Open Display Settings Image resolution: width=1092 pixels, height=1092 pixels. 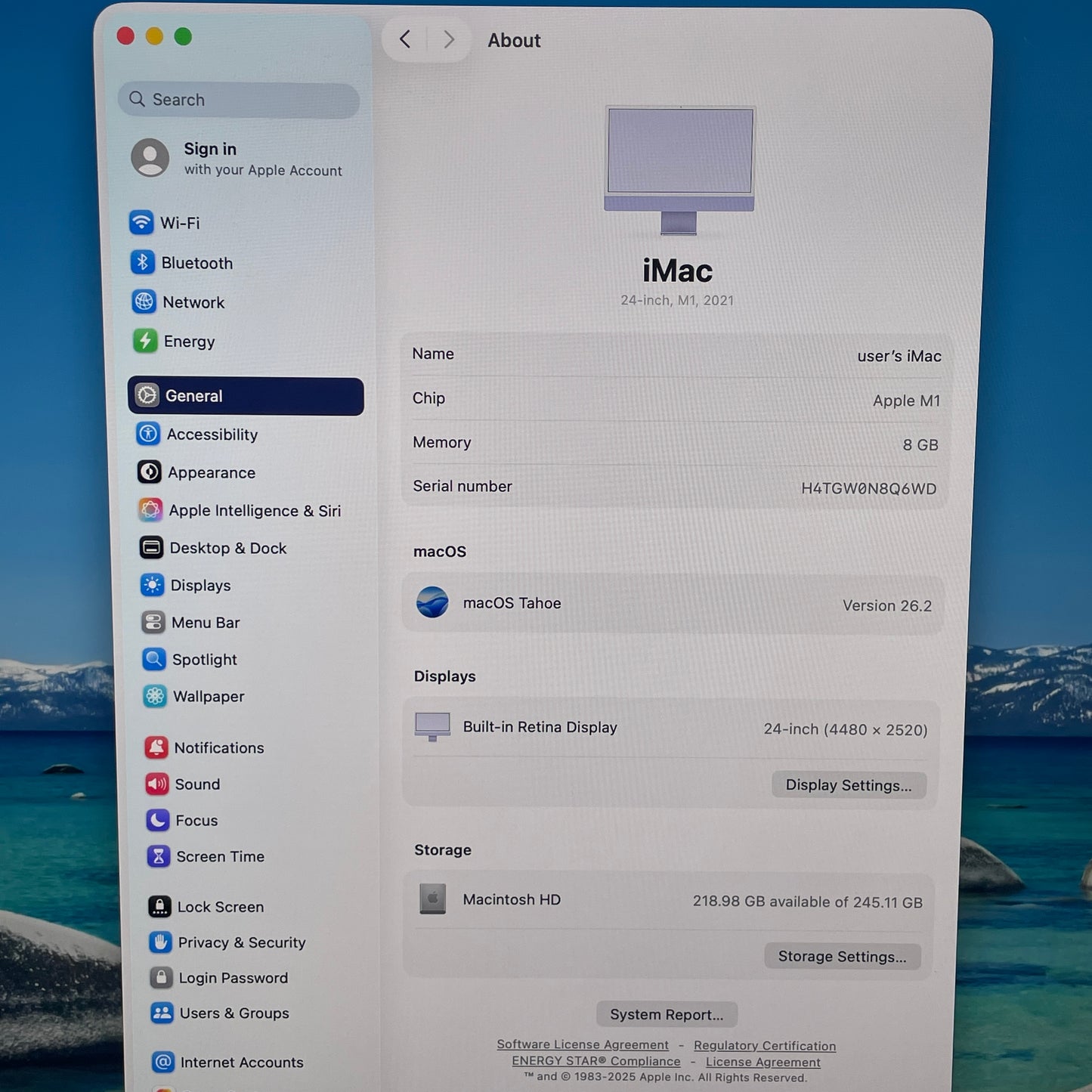[x=849, y=784]
